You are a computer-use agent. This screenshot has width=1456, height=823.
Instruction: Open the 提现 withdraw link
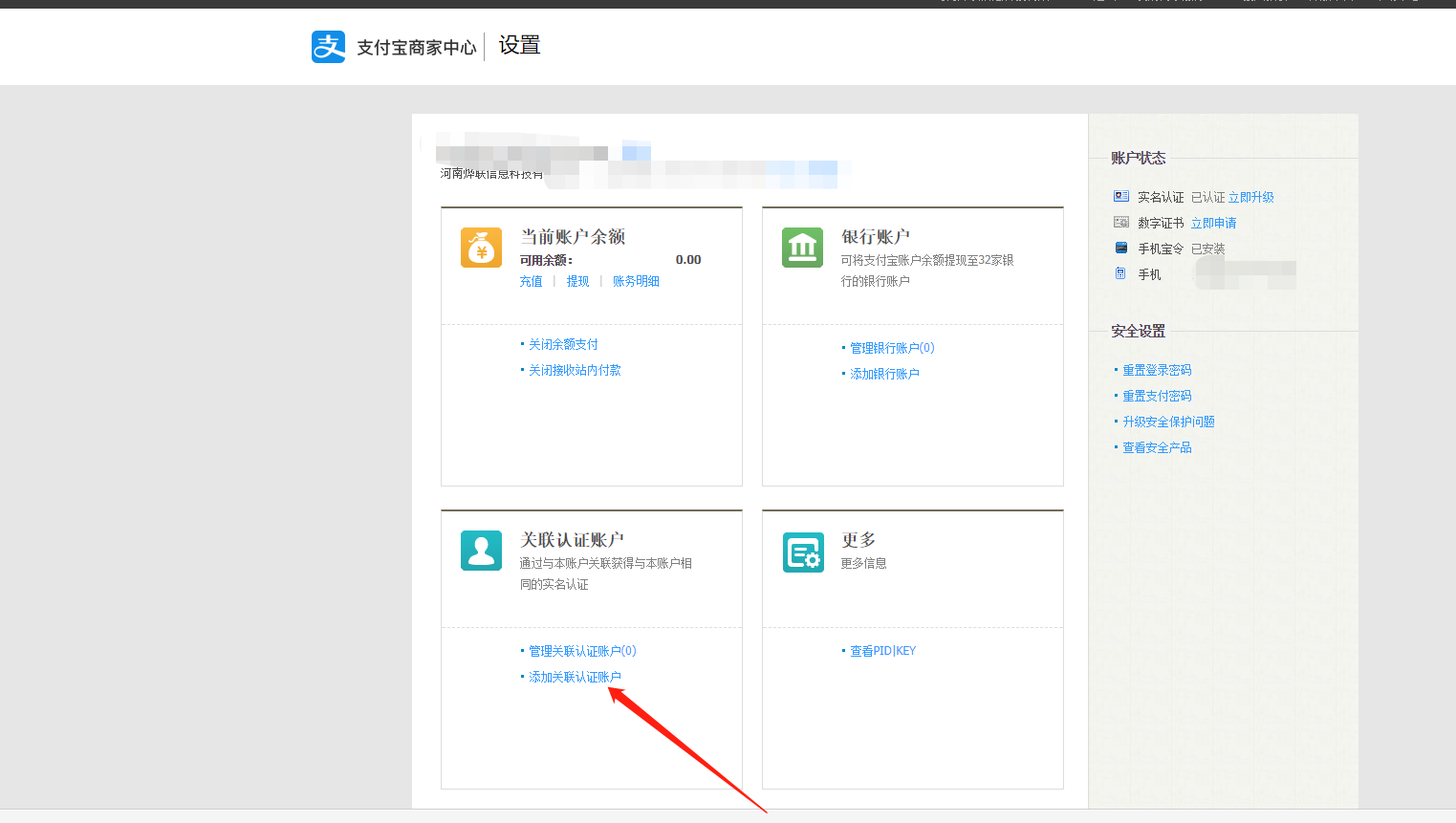coord(577,281)
